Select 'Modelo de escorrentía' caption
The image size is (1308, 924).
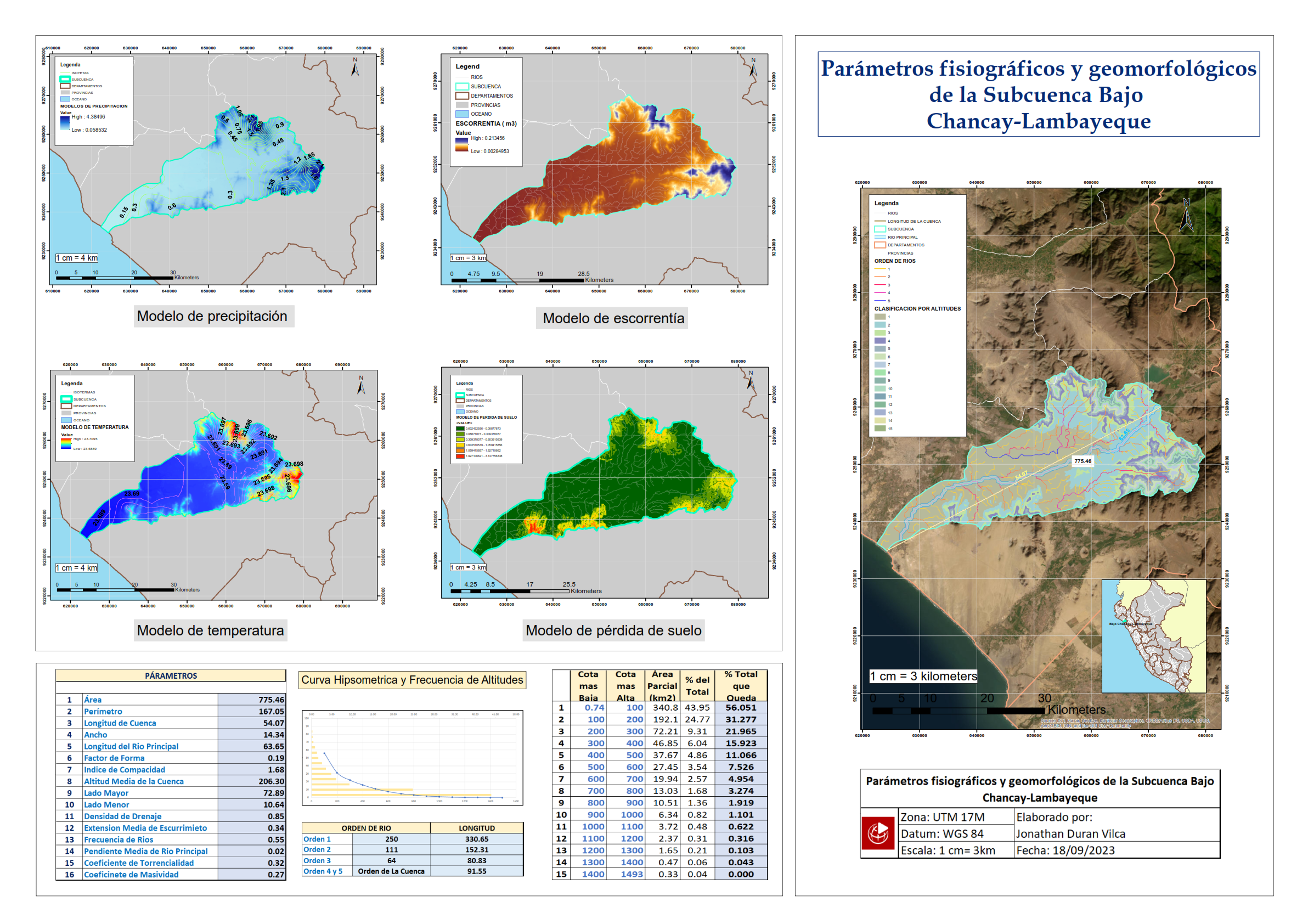[x=613, y=318]
